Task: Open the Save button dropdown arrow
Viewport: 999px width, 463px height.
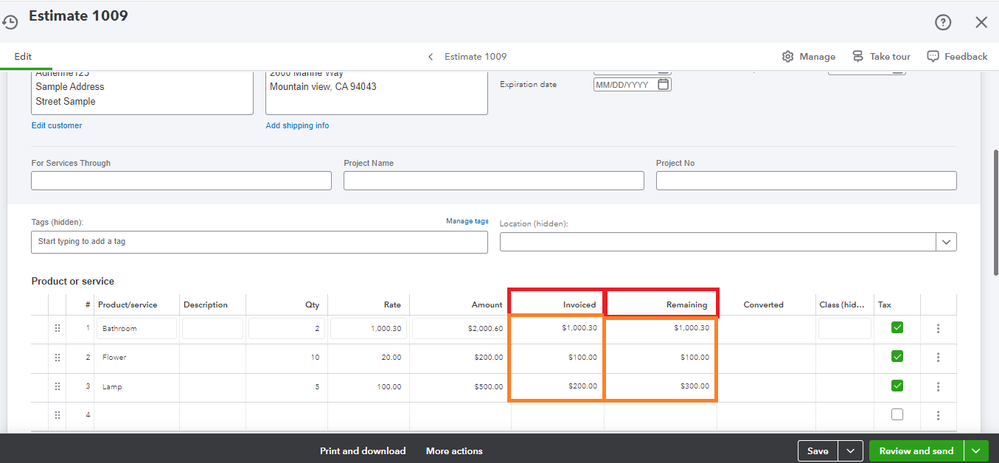Action: pyautogui.click(x=850, y=451)
